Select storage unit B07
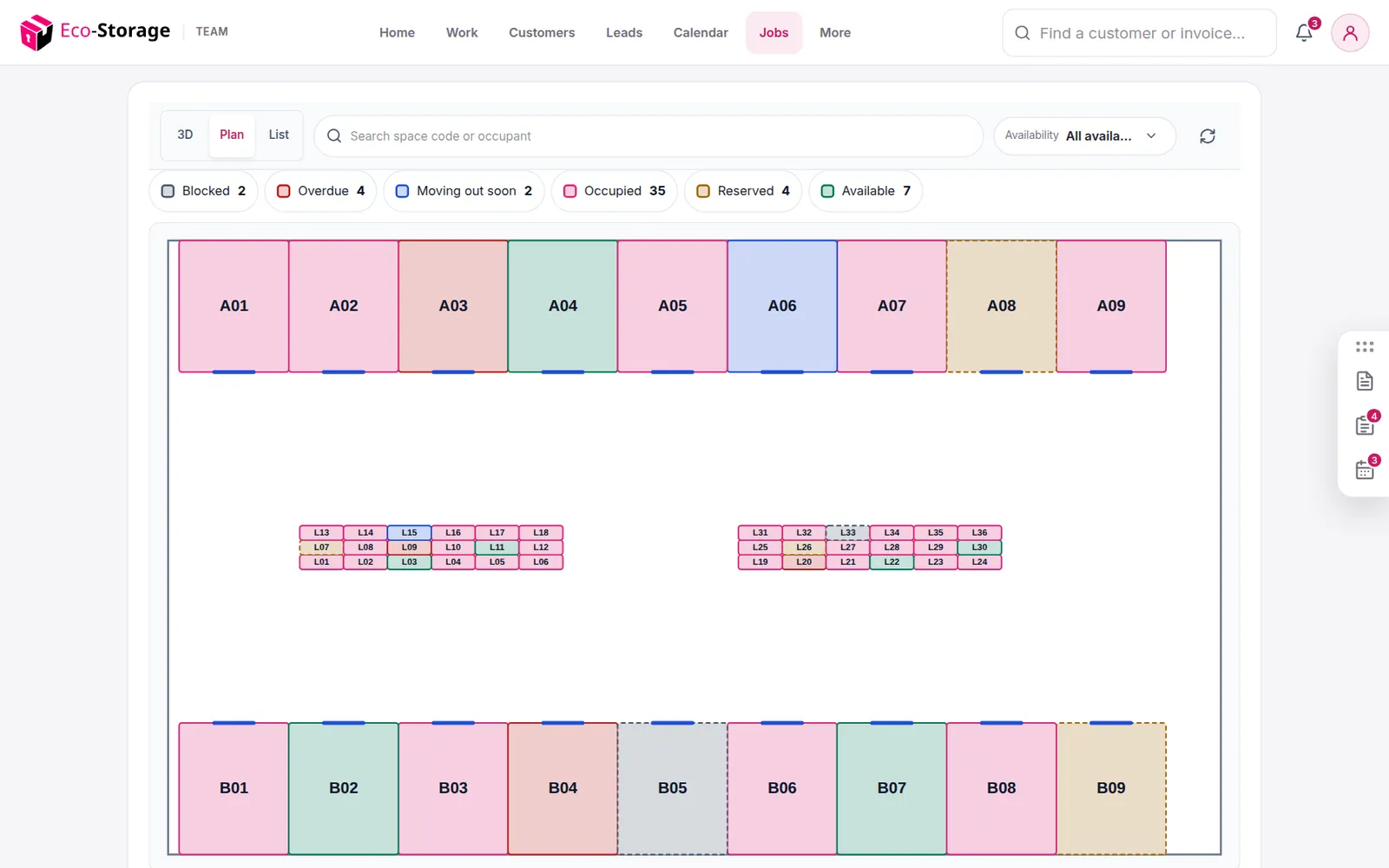The height and width of the screenshot is (868, 1389). click(x=892, y=788)
